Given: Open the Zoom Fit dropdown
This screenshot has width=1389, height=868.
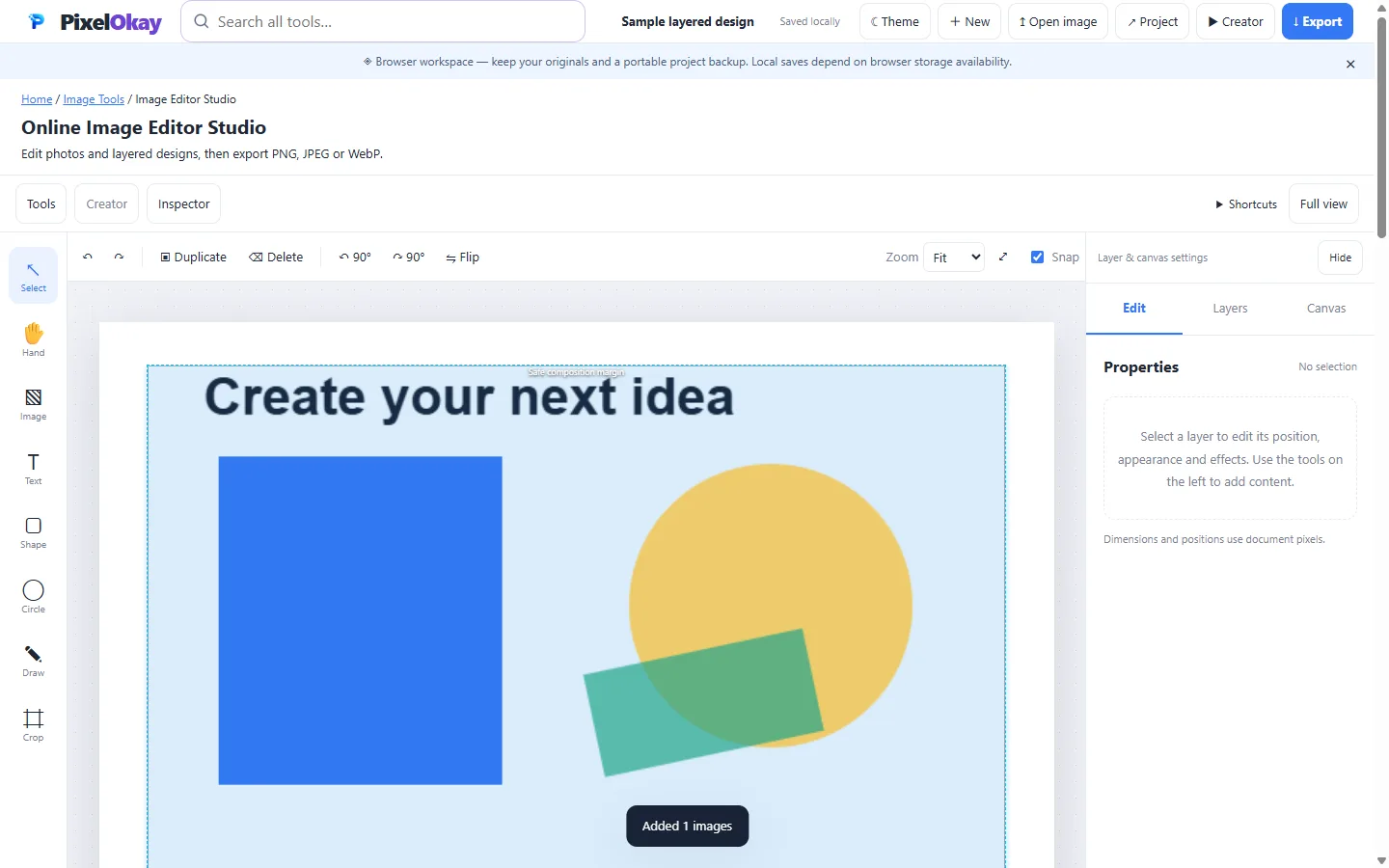Looking at the screenshot, I should pos(954,258).
